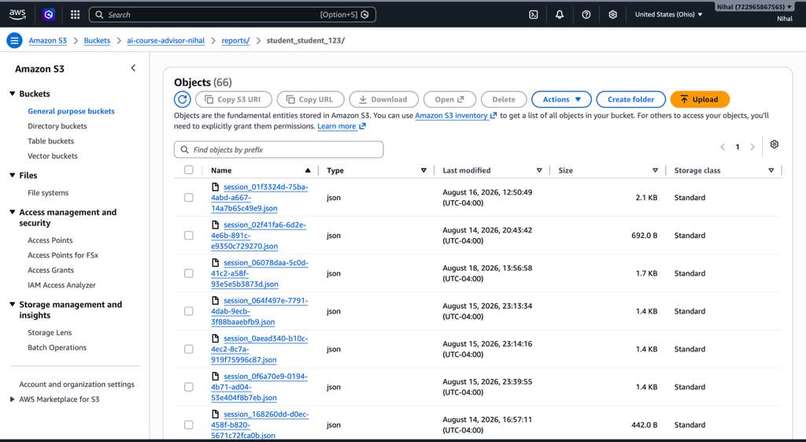The width and height of the screenshot is (806, 442).
Task: Collapse the Buckets section in sidebar
Action: [12, 94]
